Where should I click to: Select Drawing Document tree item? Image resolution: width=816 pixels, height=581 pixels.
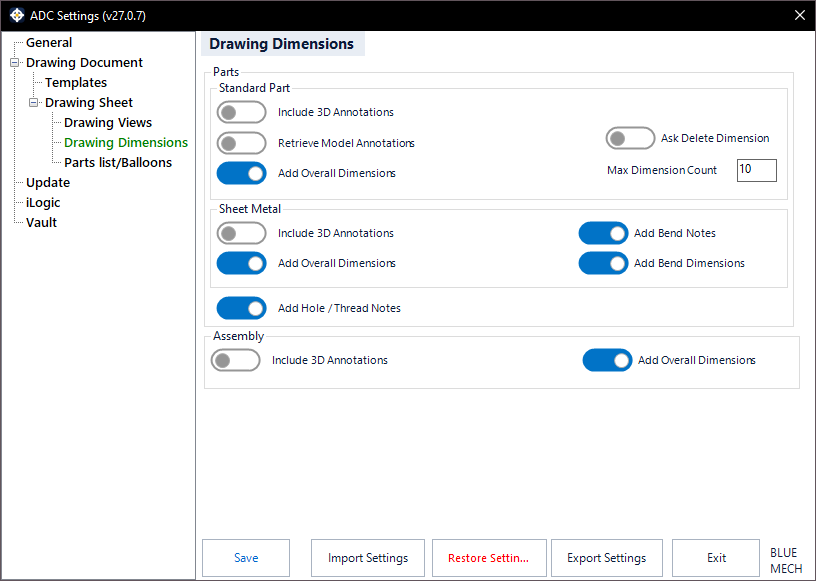click(x=84, y=62)
